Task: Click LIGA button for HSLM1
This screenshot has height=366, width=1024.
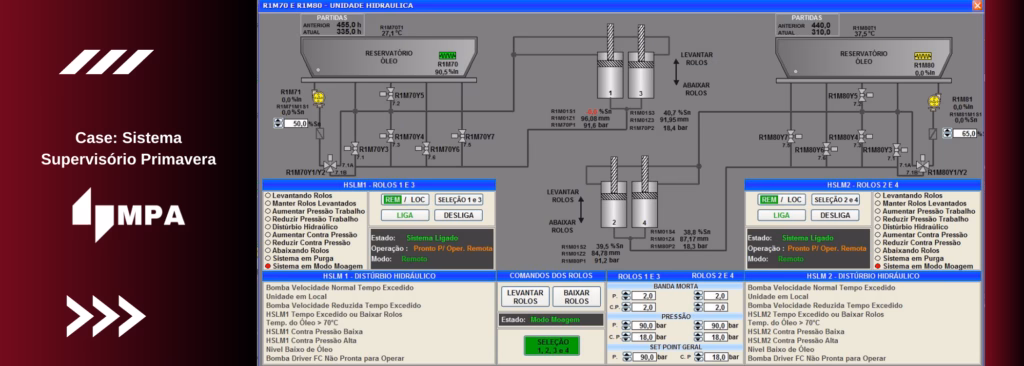Action: coord(405,215)
